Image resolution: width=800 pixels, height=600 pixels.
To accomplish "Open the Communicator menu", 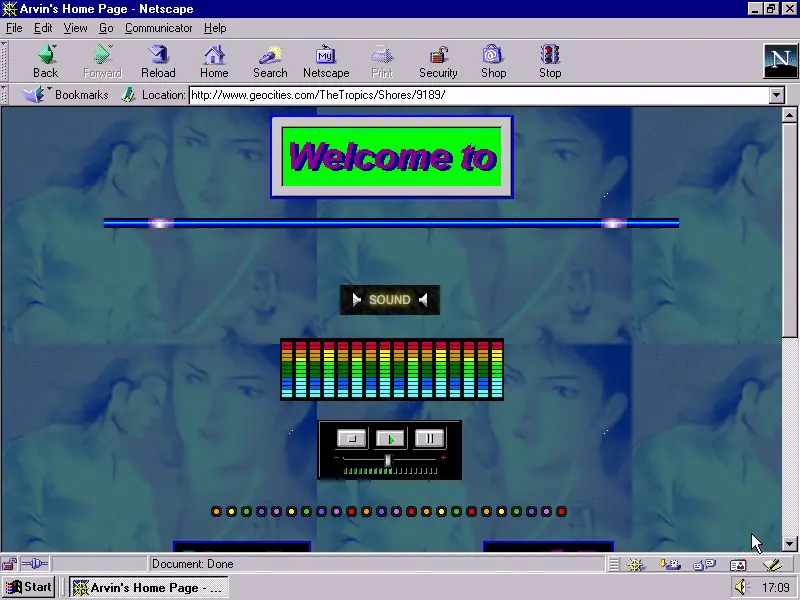I will tap(158, 28).
